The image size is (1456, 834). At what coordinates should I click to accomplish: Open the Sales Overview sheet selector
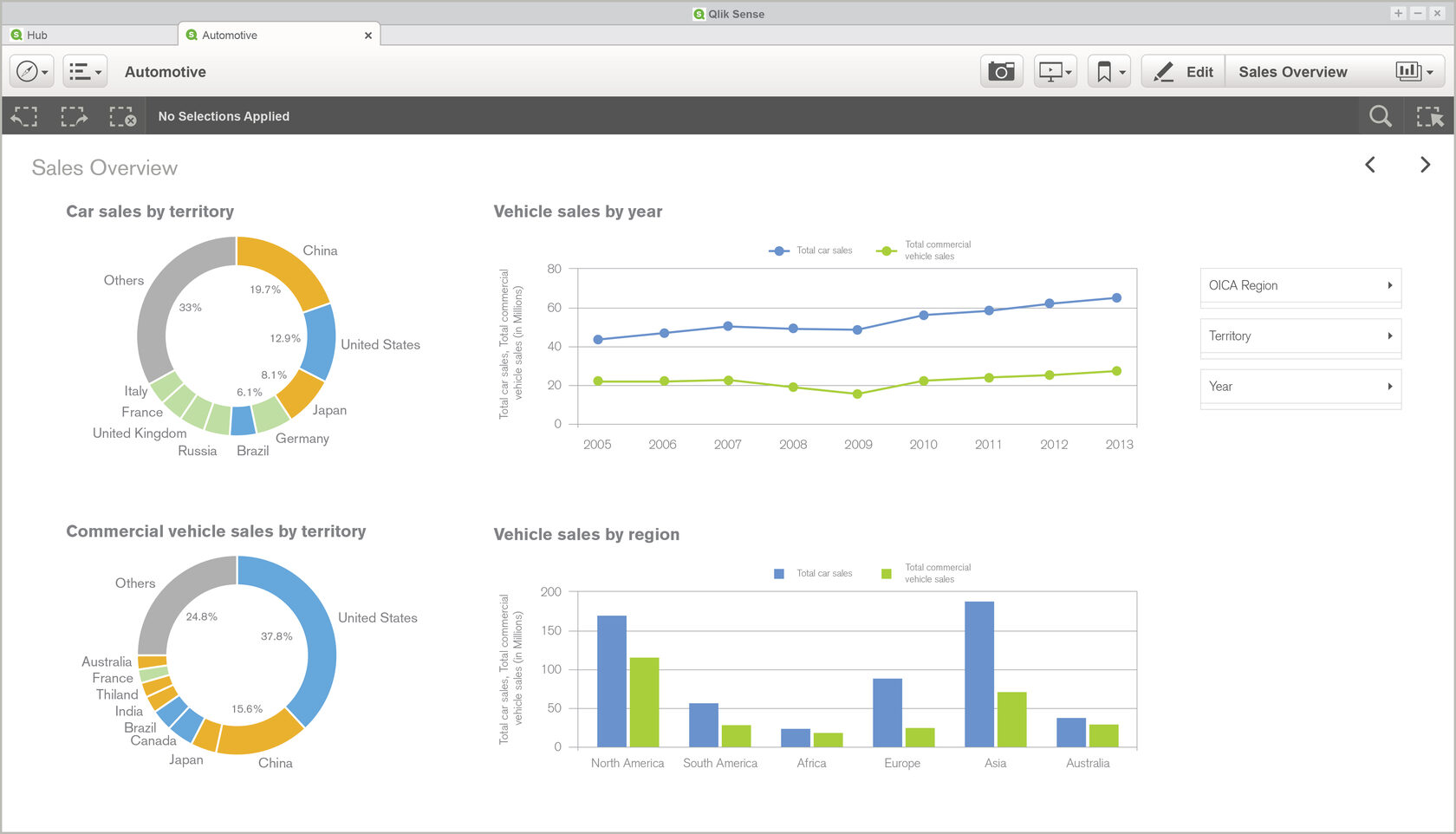click(x=1335, y=71)
